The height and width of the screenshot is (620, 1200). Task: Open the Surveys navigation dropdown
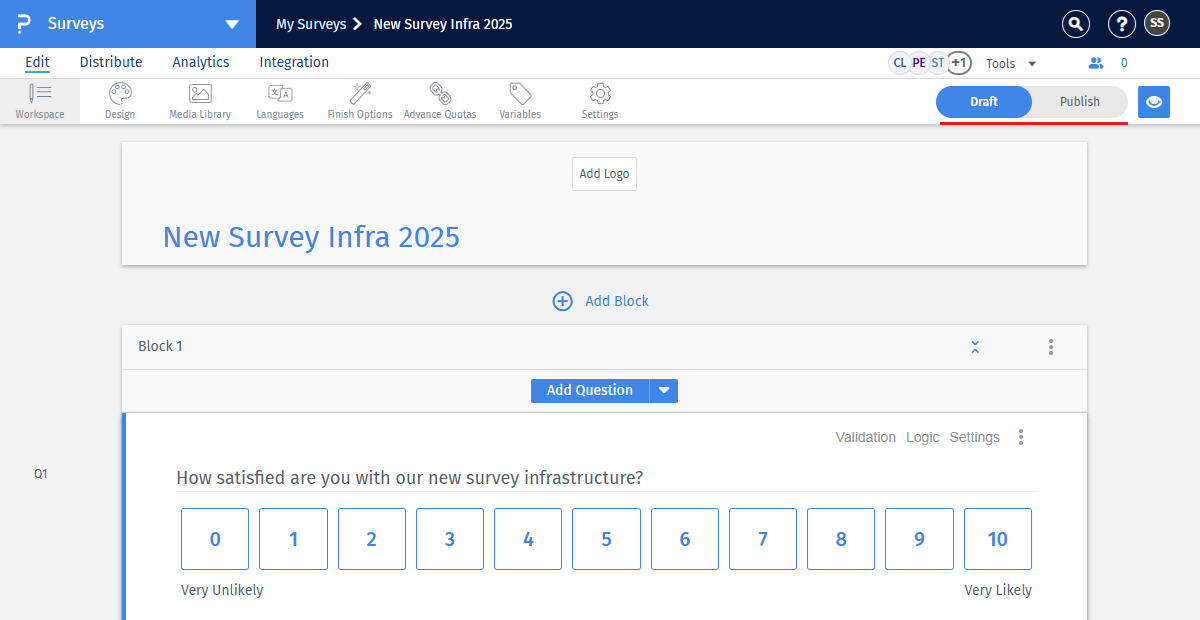point(231,22)
